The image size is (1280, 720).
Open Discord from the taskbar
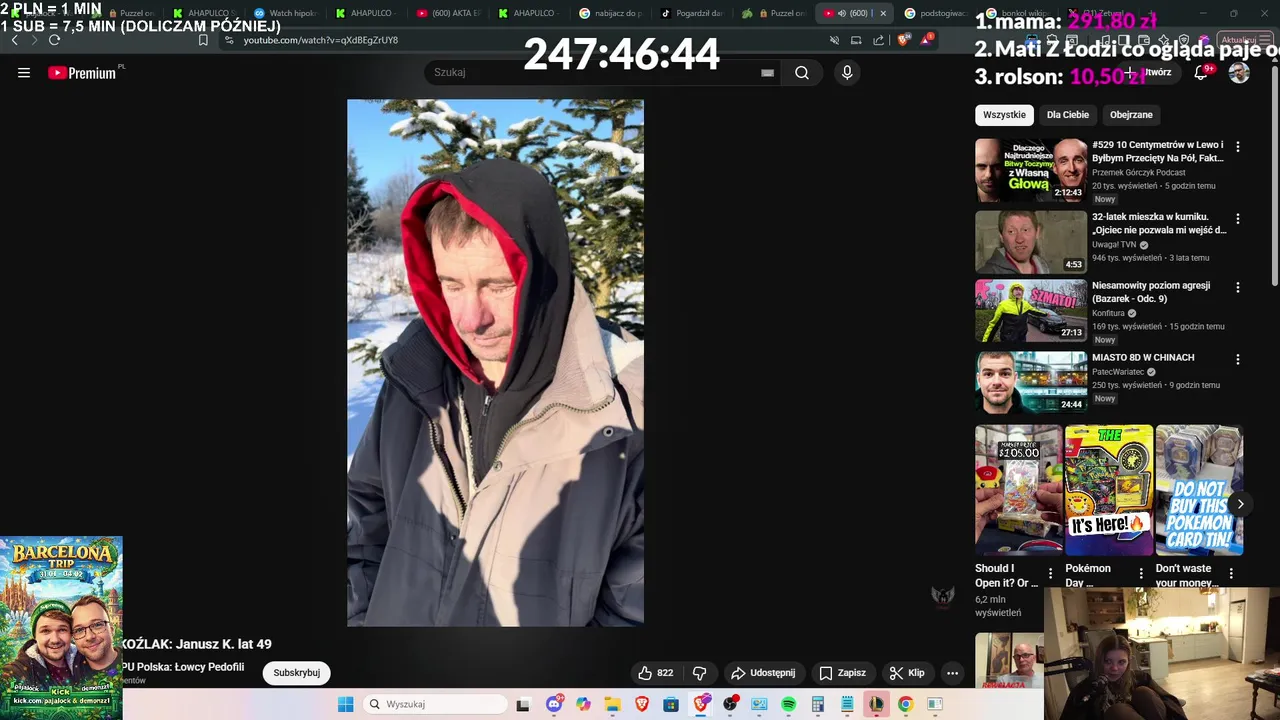[554, 704]
